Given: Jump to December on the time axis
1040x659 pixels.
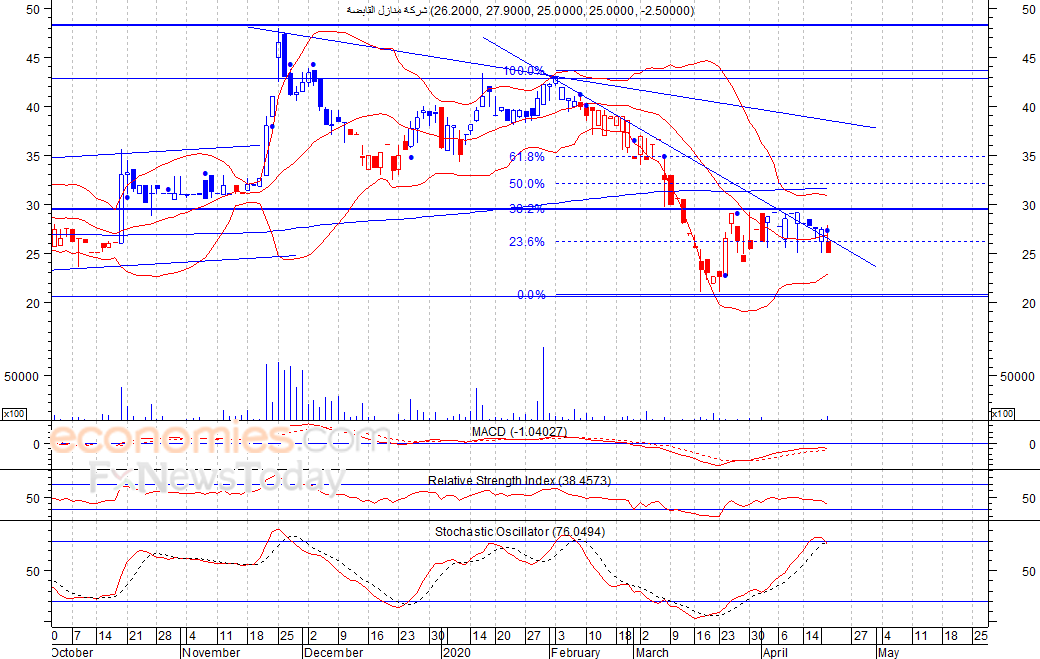Looking at the screenshot, I should click(333, 652).
